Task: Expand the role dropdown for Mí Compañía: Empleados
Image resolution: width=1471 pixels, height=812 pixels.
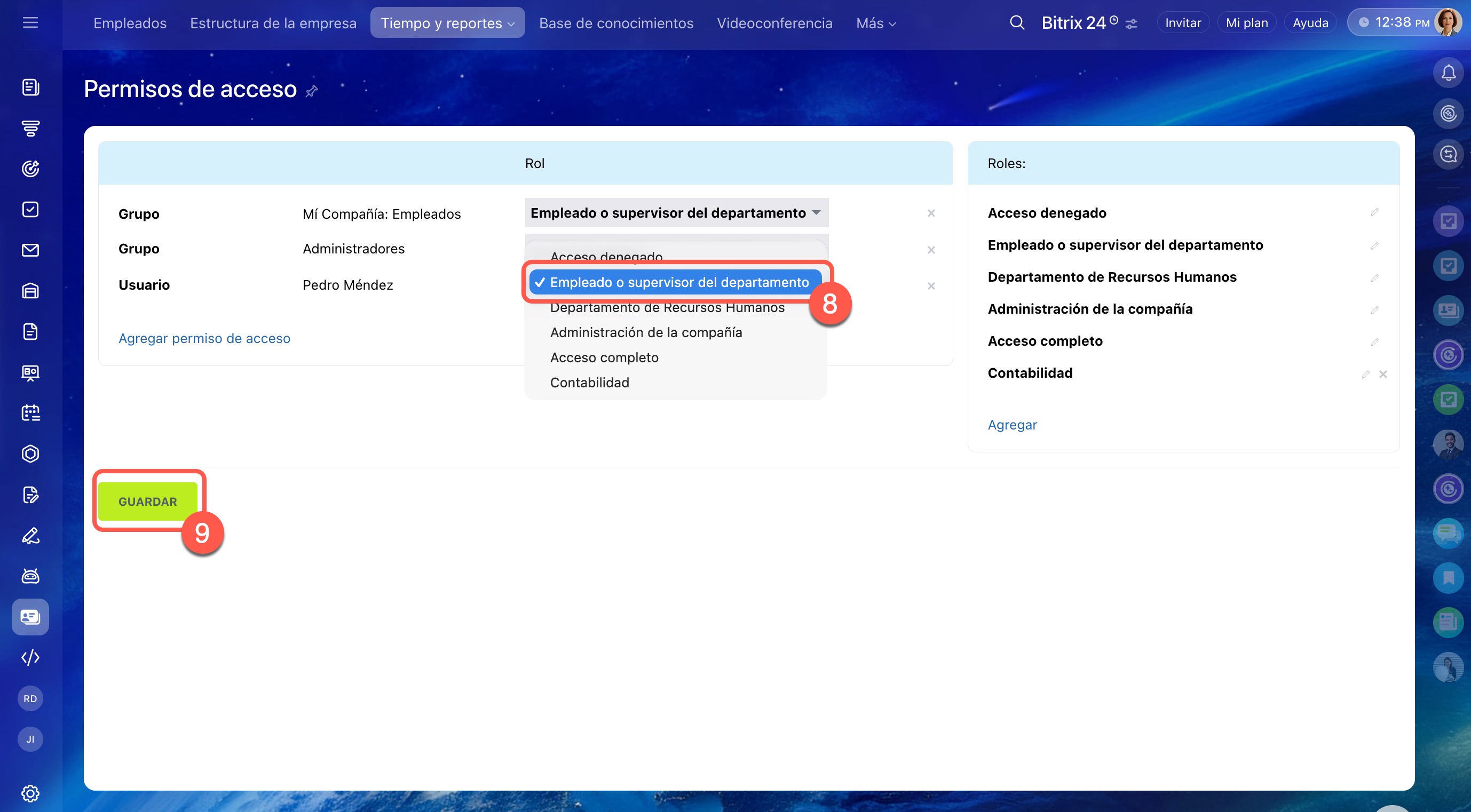Action: (676, 213)
